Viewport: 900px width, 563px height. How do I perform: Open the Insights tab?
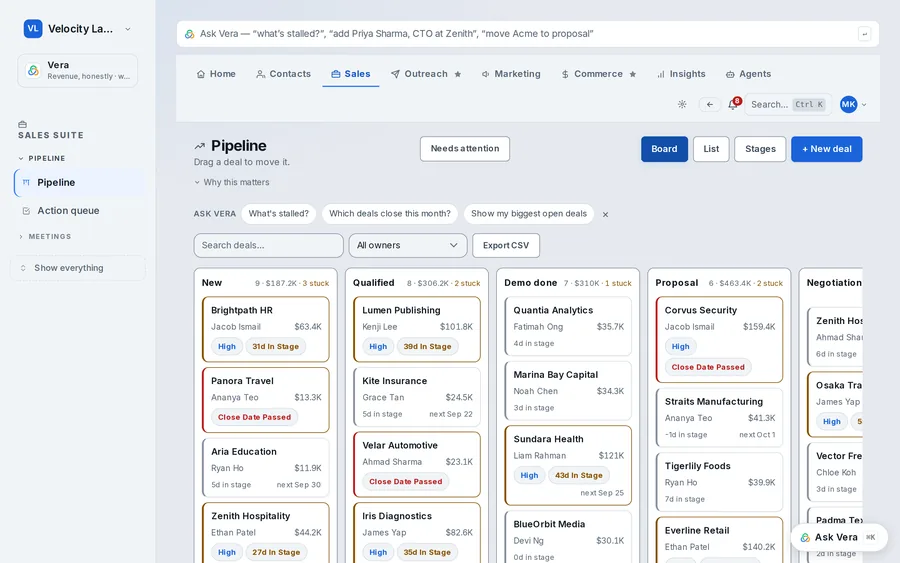[681, 74]
